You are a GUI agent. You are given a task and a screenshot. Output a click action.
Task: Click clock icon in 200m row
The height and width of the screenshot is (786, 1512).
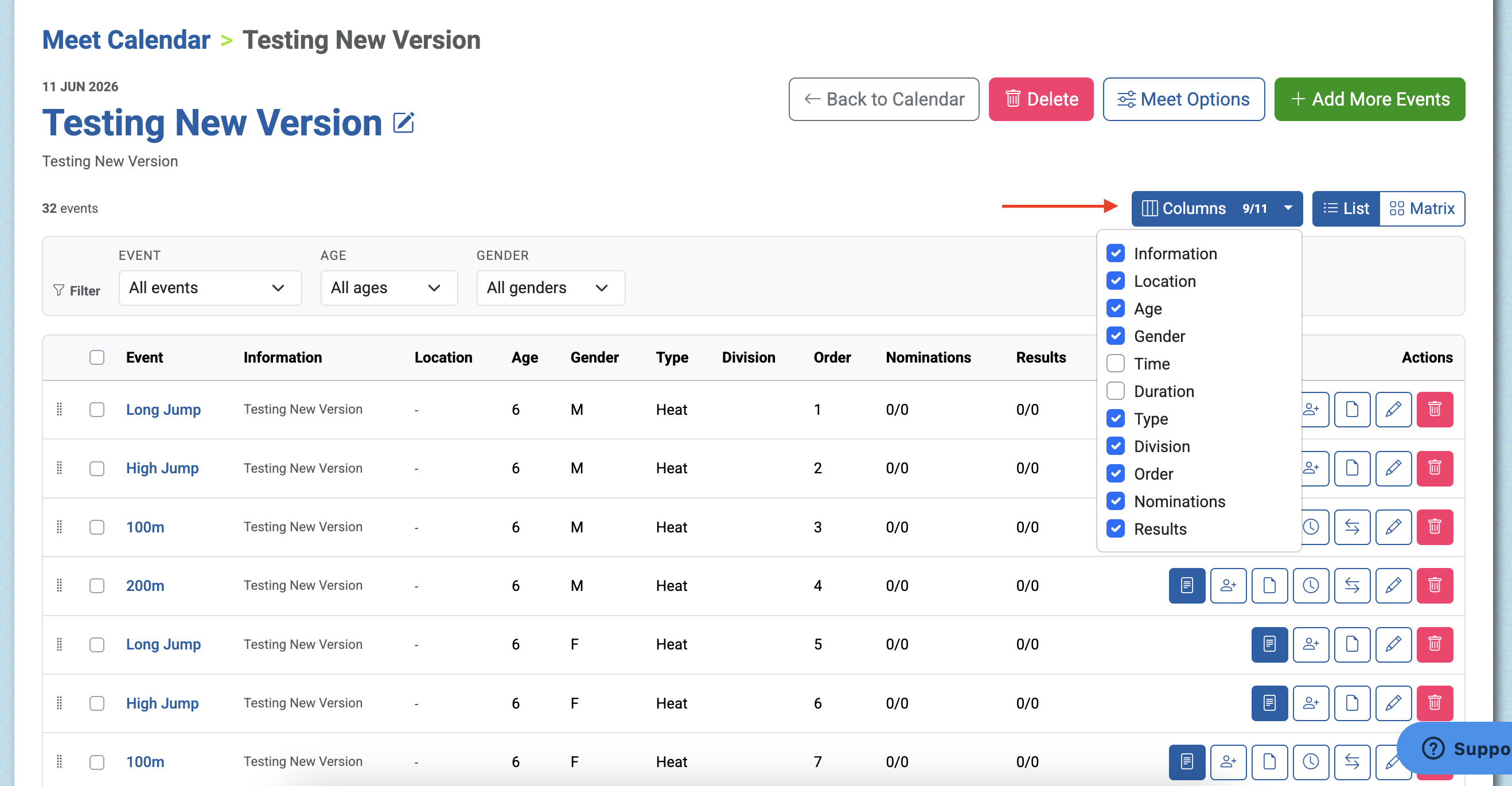click(1311, 585)
